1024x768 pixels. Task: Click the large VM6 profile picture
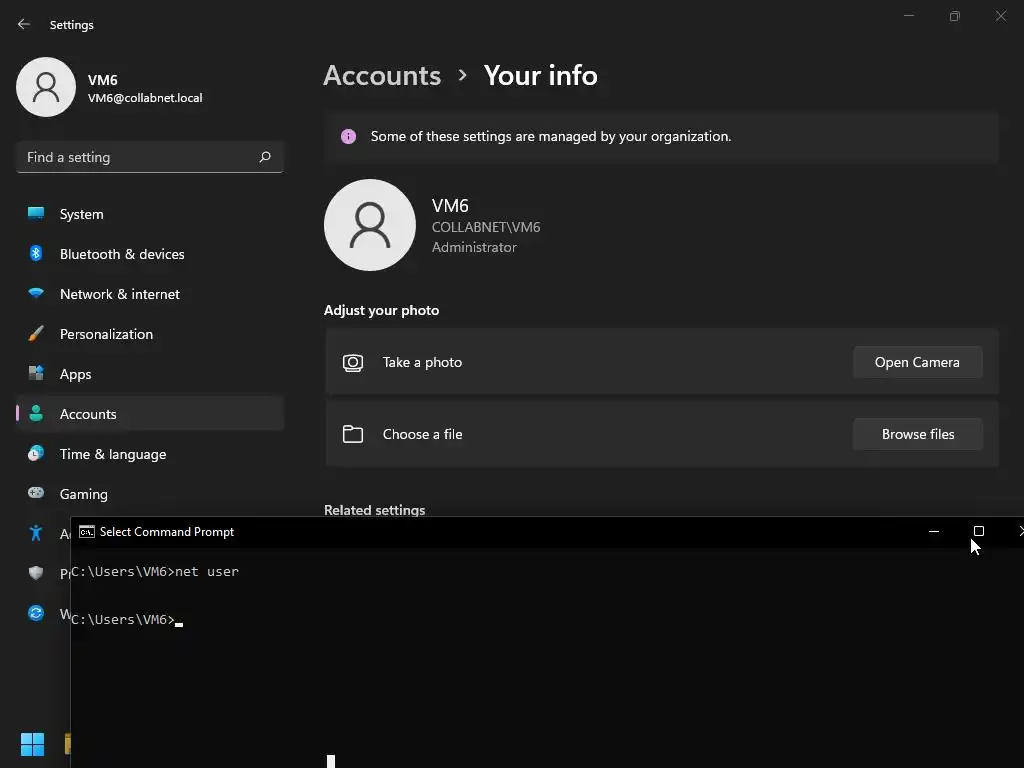tap(370, 225)
